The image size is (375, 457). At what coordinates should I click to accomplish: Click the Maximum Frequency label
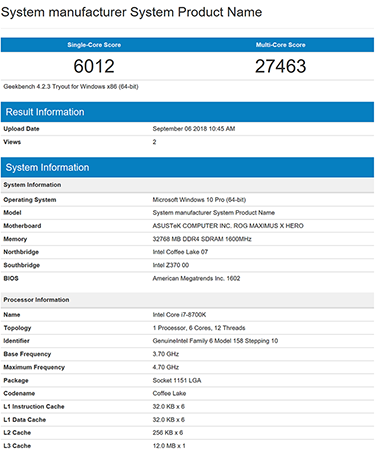(34, 367)
